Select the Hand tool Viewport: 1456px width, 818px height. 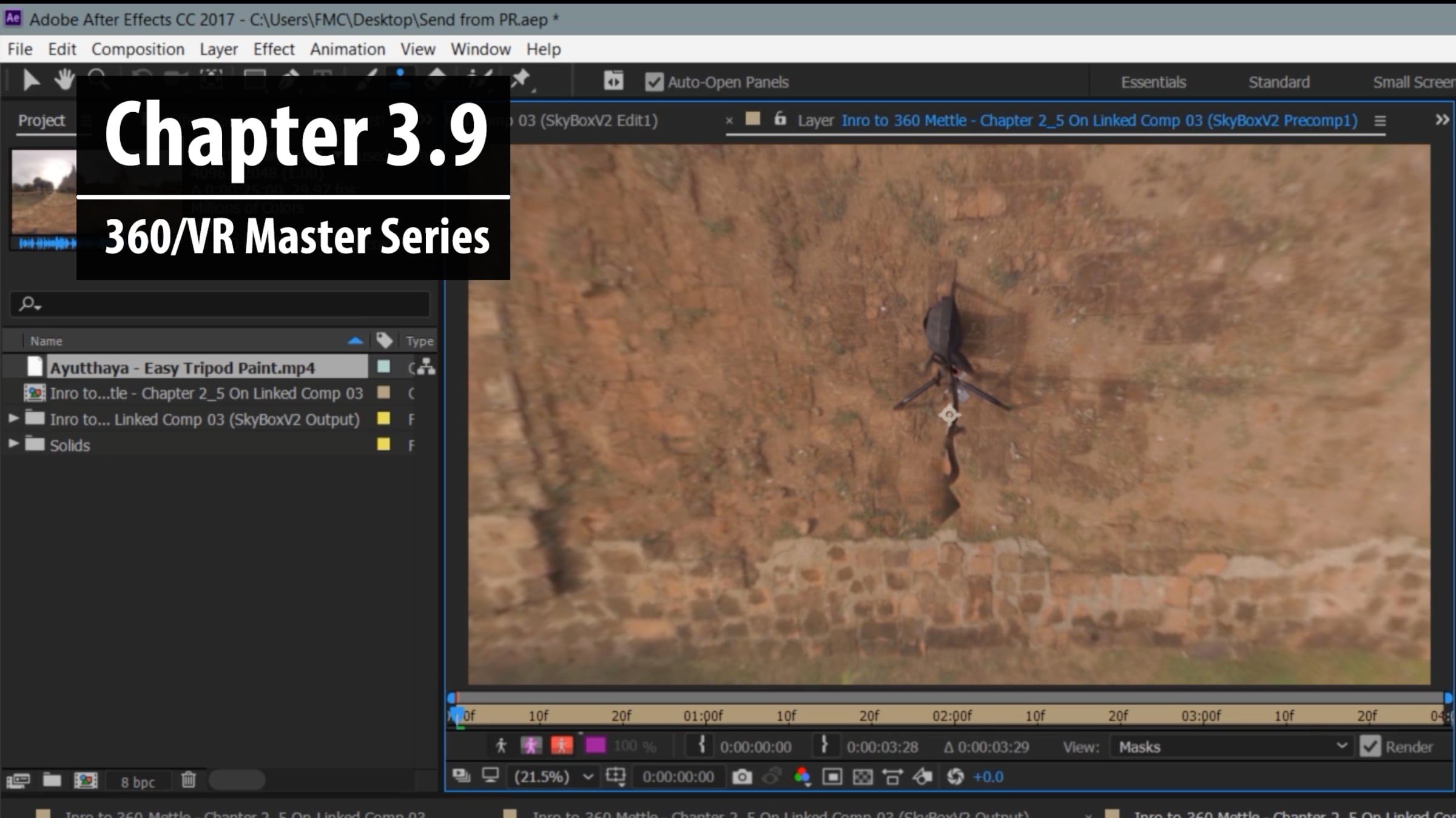coord(64,80)
